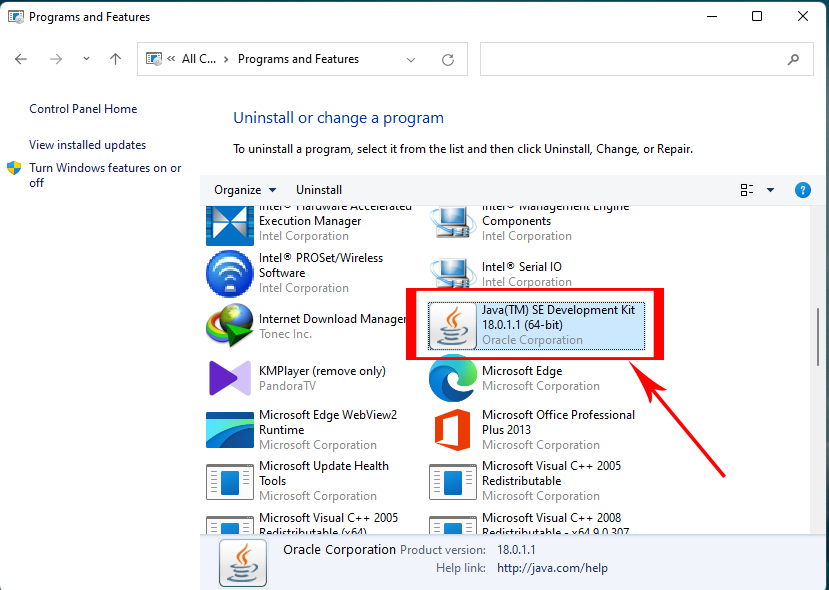Select Microsoft Edge icon
The height and width of the screenshot is (590, 829).
point(452,378)
